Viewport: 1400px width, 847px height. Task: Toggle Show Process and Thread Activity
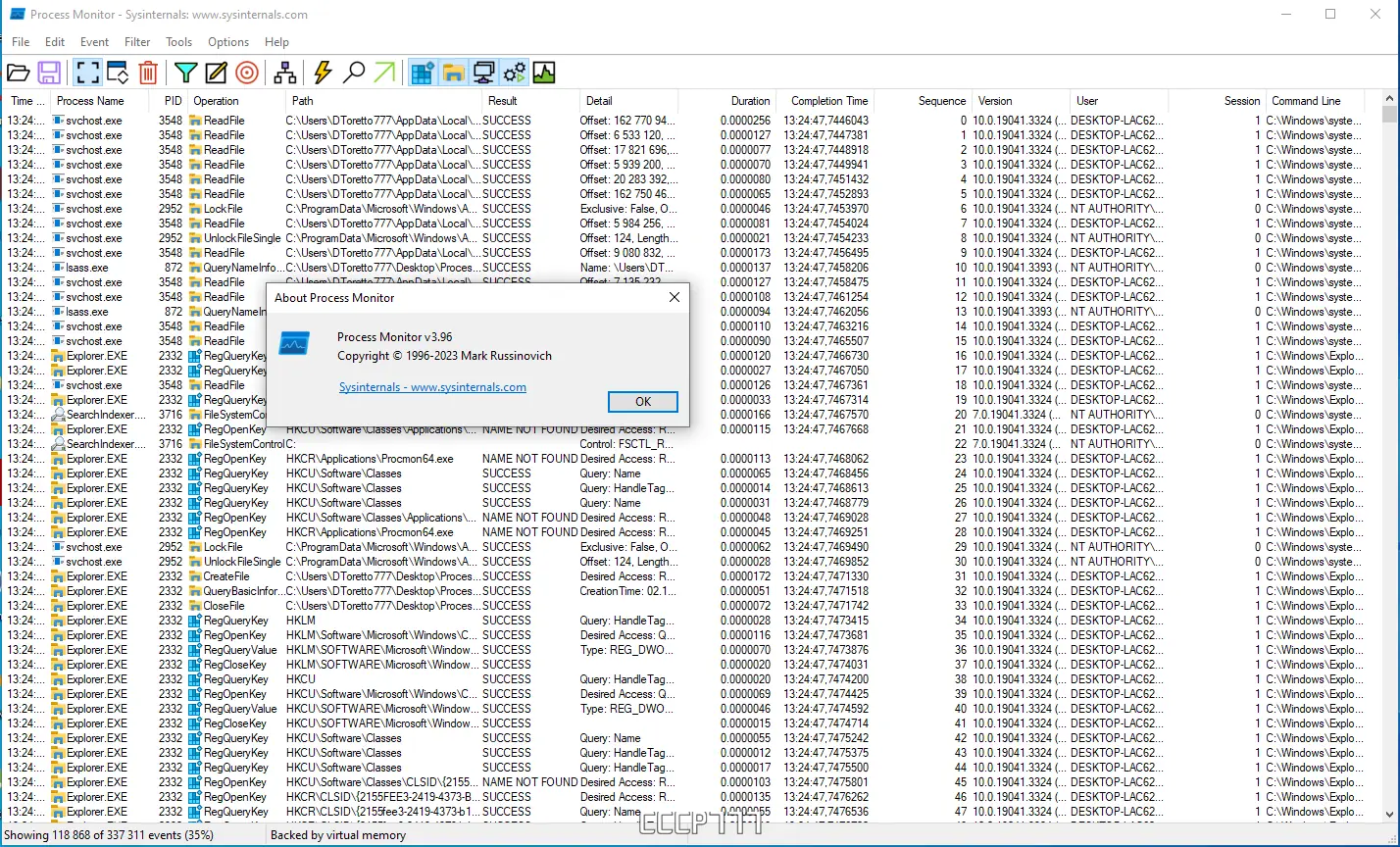click(514, 73)
